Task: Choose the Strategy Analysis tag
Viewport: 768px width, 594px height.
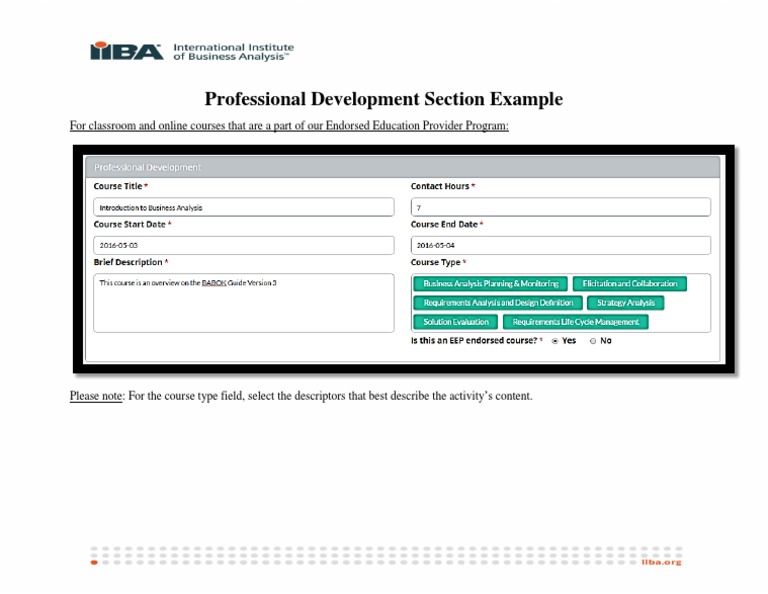Action: [x=625, y=303]
